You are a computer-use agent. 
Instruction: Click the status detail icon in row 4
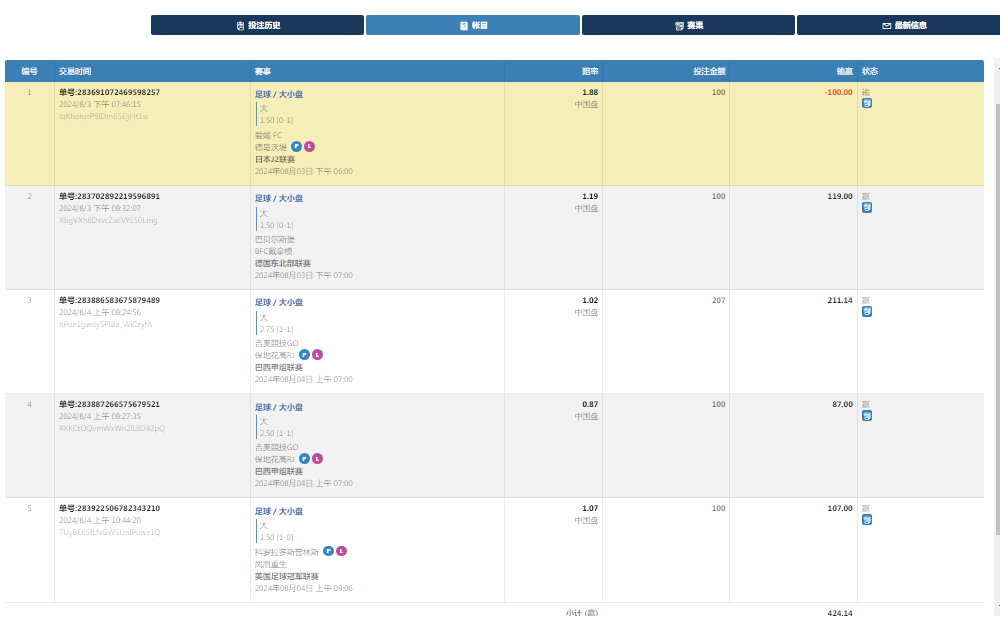[x=867, y=415]
